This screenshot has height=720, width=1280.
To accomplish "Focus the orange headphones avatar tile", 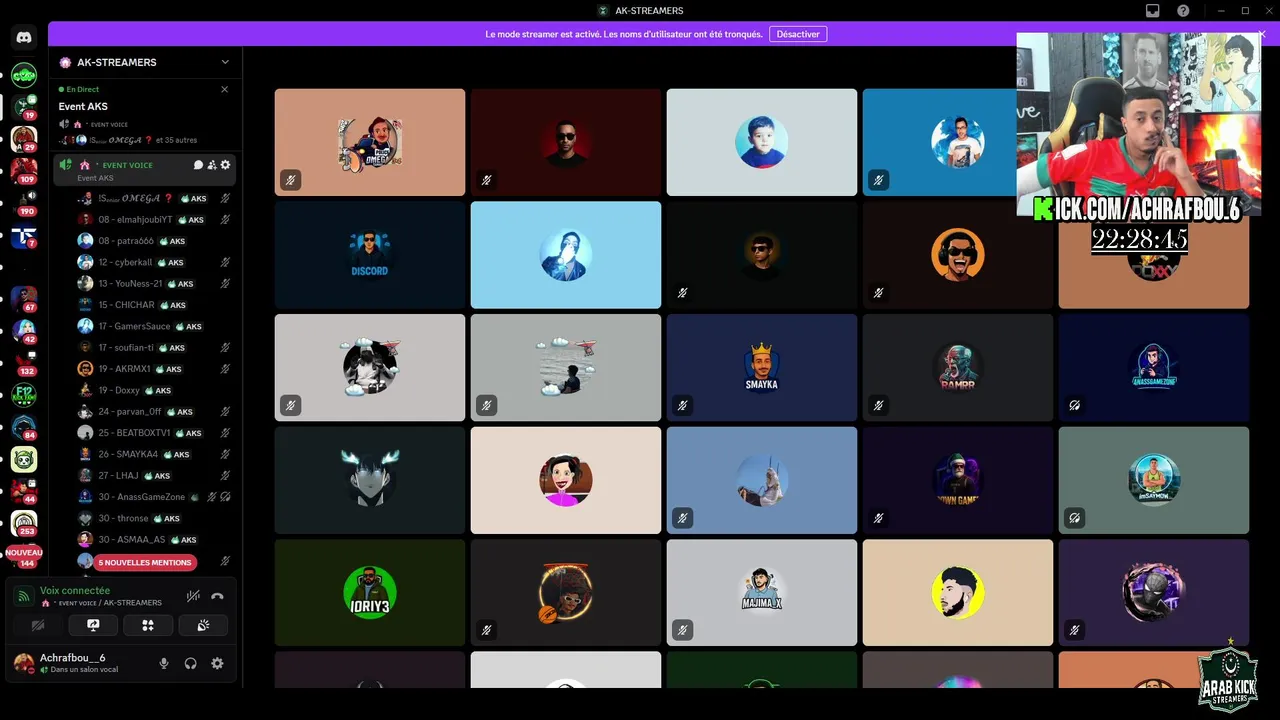I will tap(958, 255).
